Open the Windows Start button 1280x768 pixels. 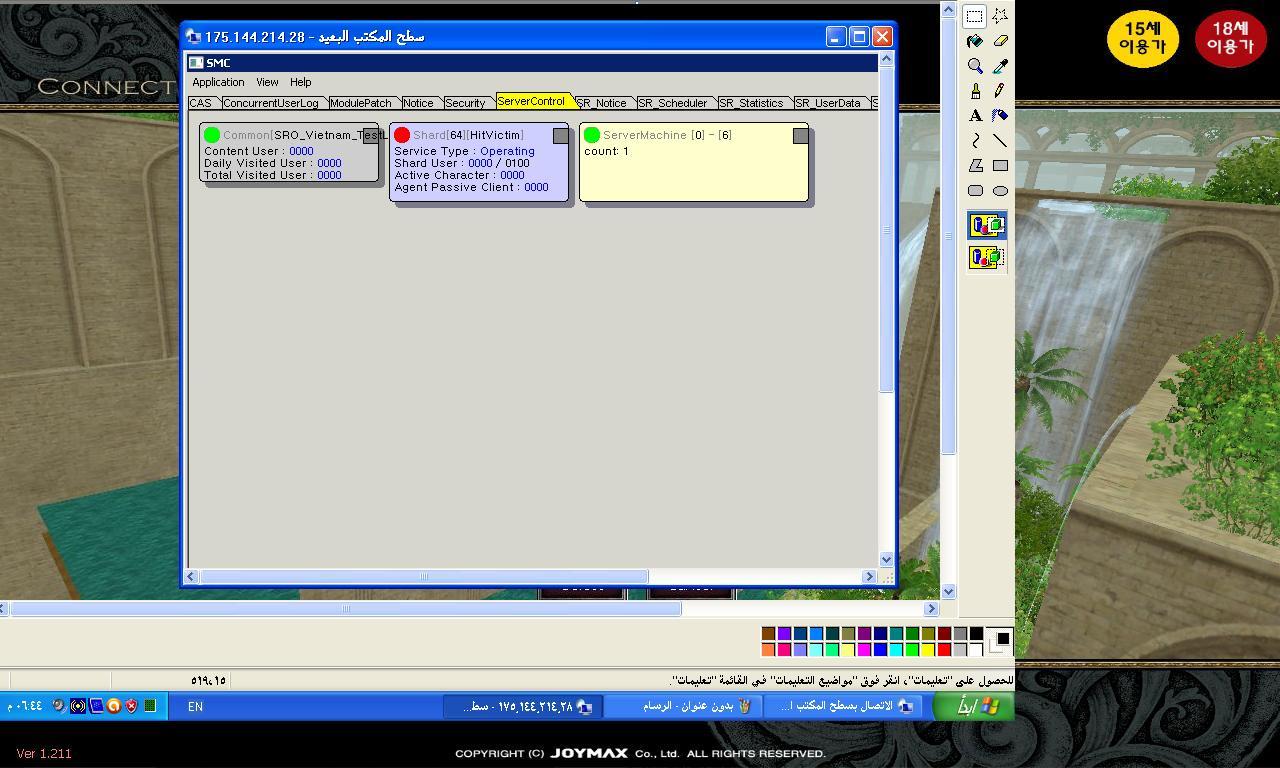coord(973,706)
